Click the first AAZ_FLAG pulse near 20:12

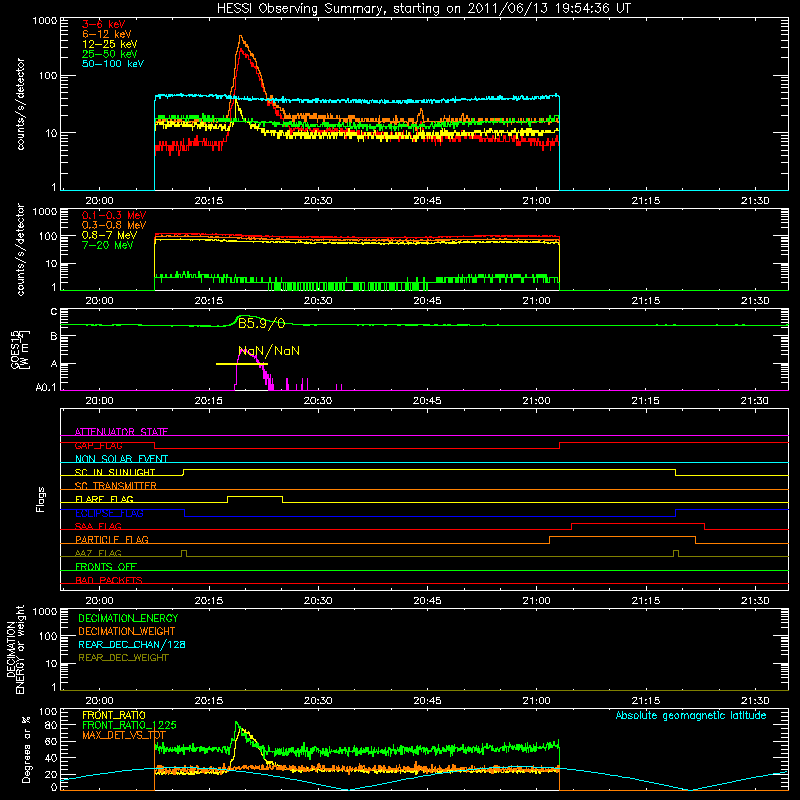(184, 553)
